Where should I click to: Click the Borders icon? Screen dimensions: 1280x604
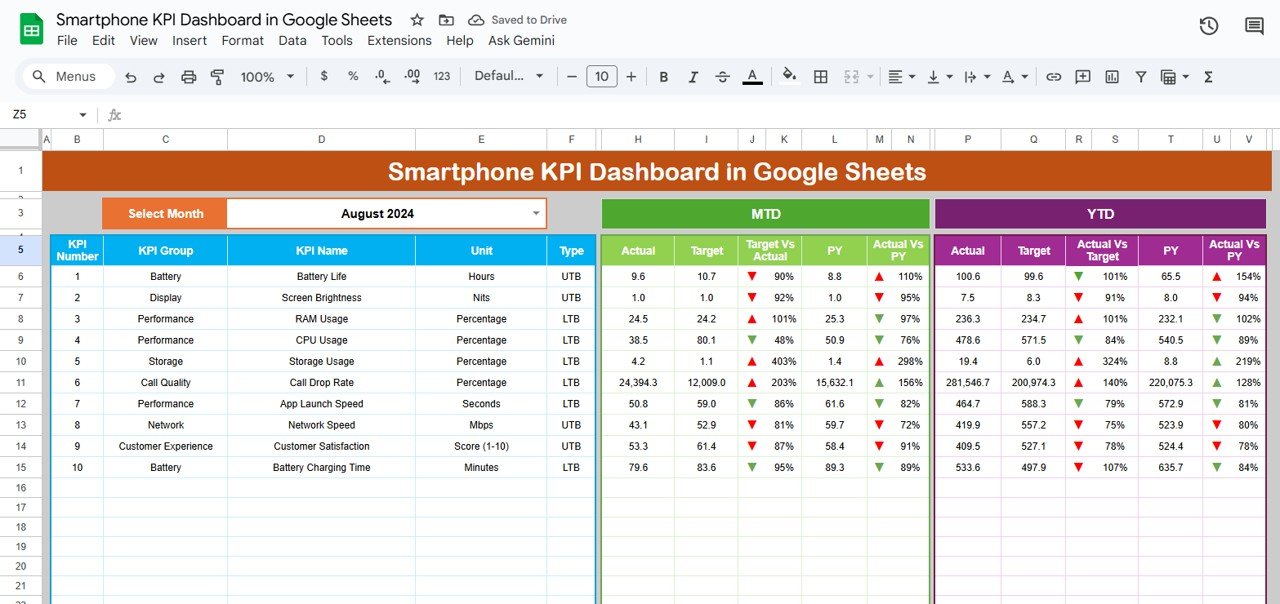[x=820, y=77]
